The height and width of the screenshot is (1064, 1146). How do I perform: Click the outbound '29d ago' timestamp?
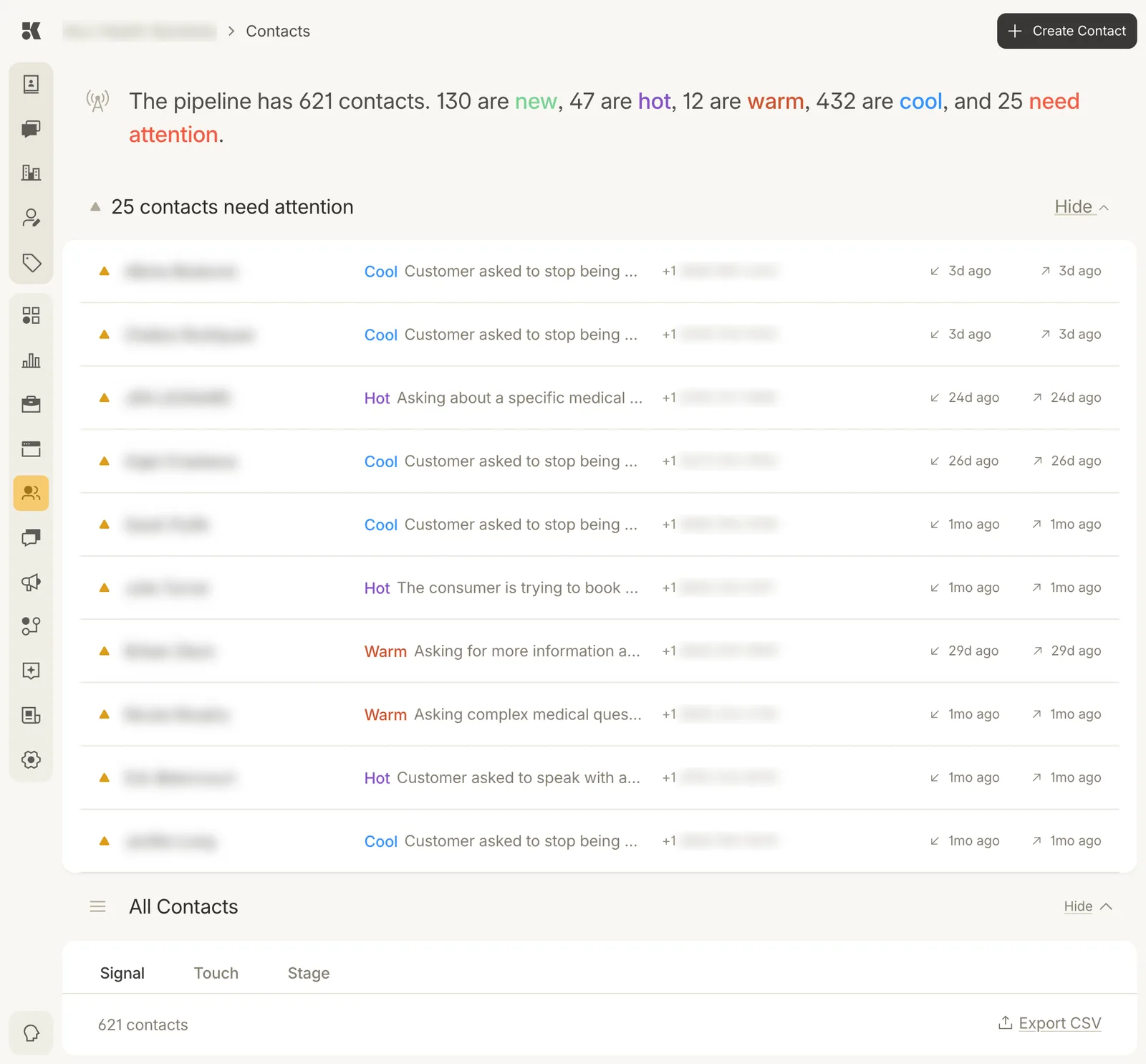click(1076, 651)
